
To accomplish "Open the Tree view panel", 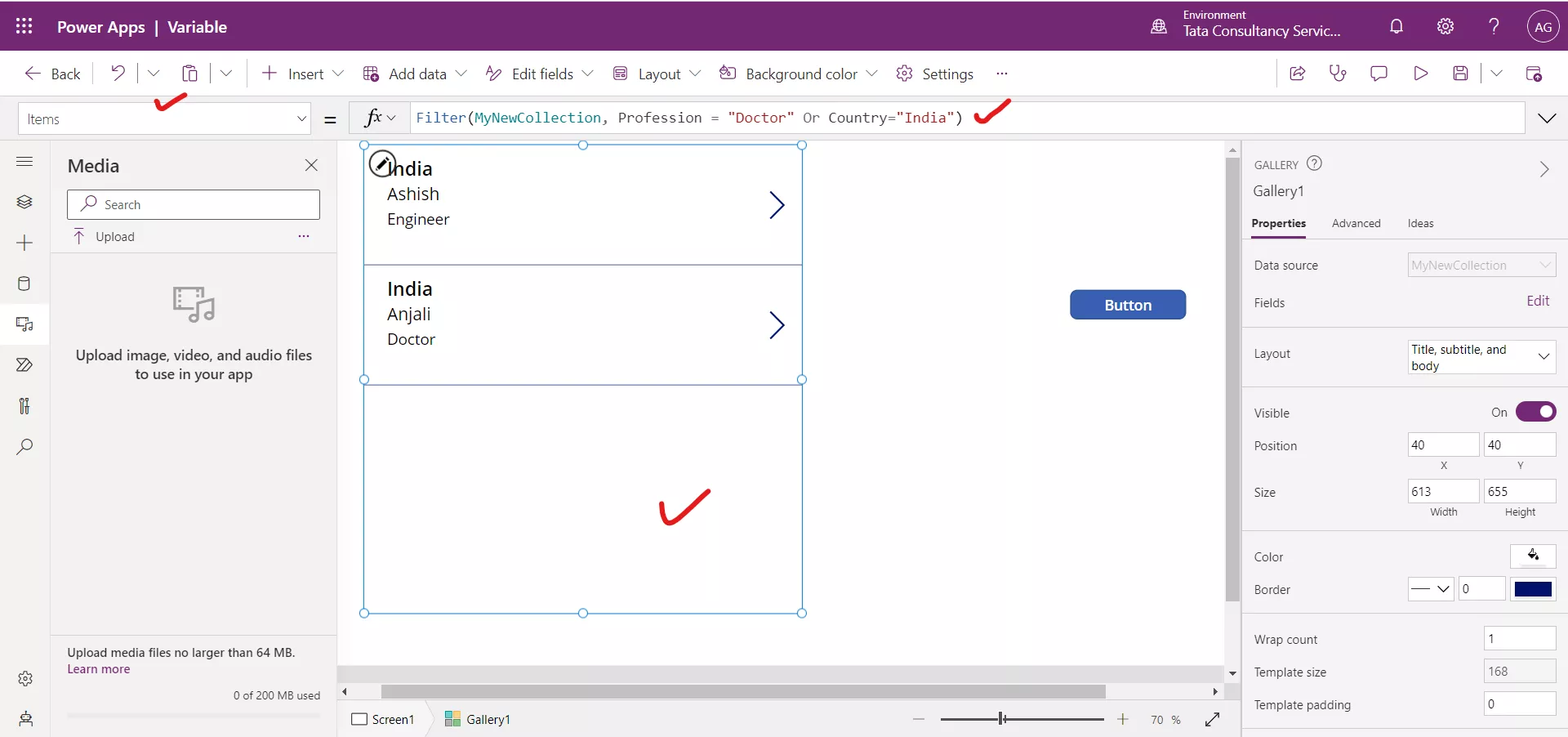I will coord(24,203).
